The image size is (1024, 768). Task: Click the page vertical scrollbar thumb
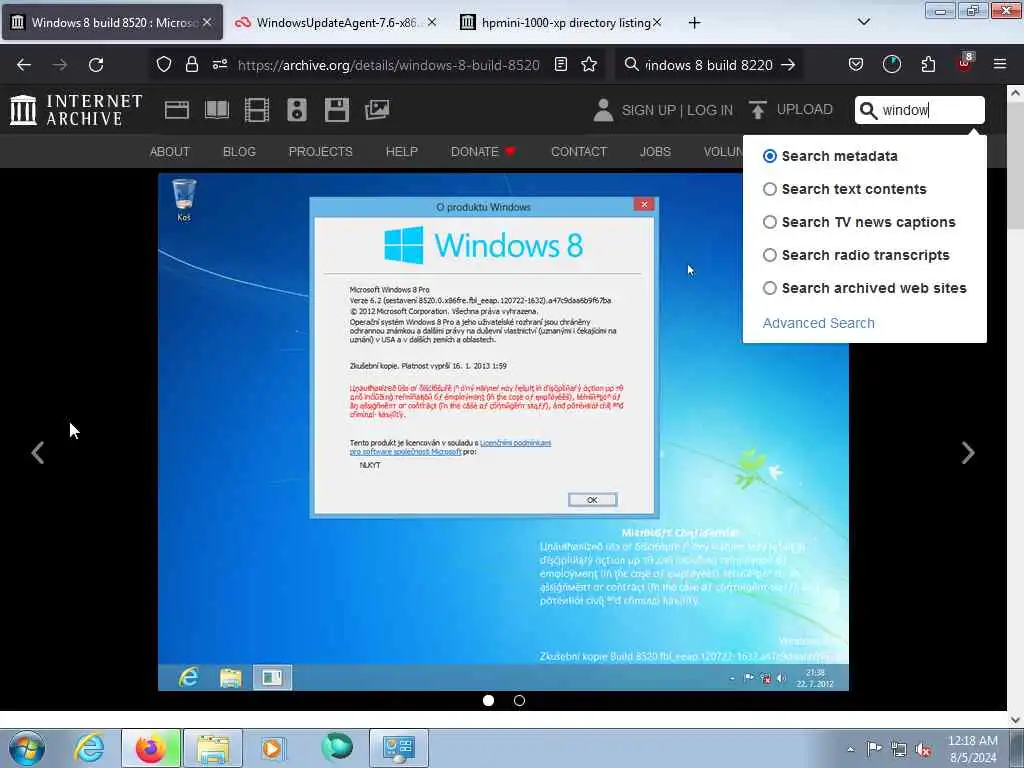click(1015, 167)
